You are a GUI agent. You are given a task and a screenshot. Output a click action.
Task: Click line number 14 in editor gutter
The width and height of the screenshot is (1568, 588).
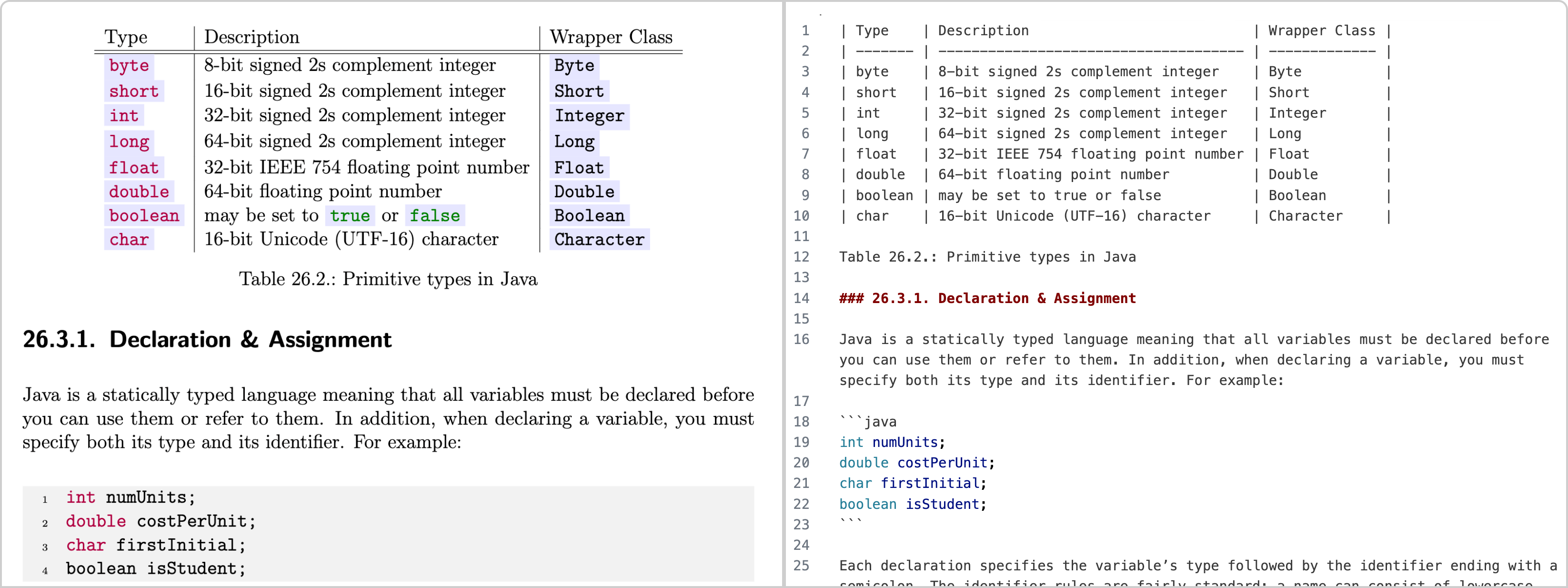[x=801, y=298]
